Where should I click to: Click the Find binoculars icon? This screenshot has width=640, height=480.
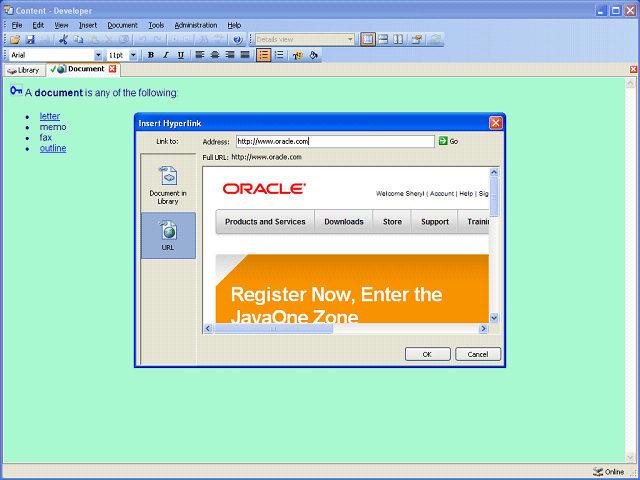[203, 40]
